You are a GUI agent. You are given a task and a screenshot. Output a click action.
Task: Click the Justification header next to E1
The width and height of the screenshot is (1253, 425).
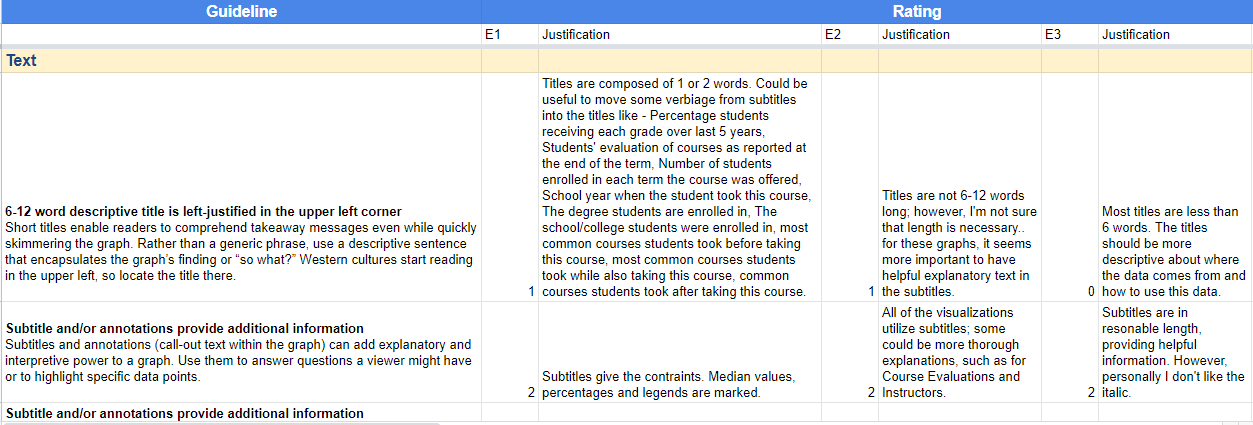pos(678,35)
